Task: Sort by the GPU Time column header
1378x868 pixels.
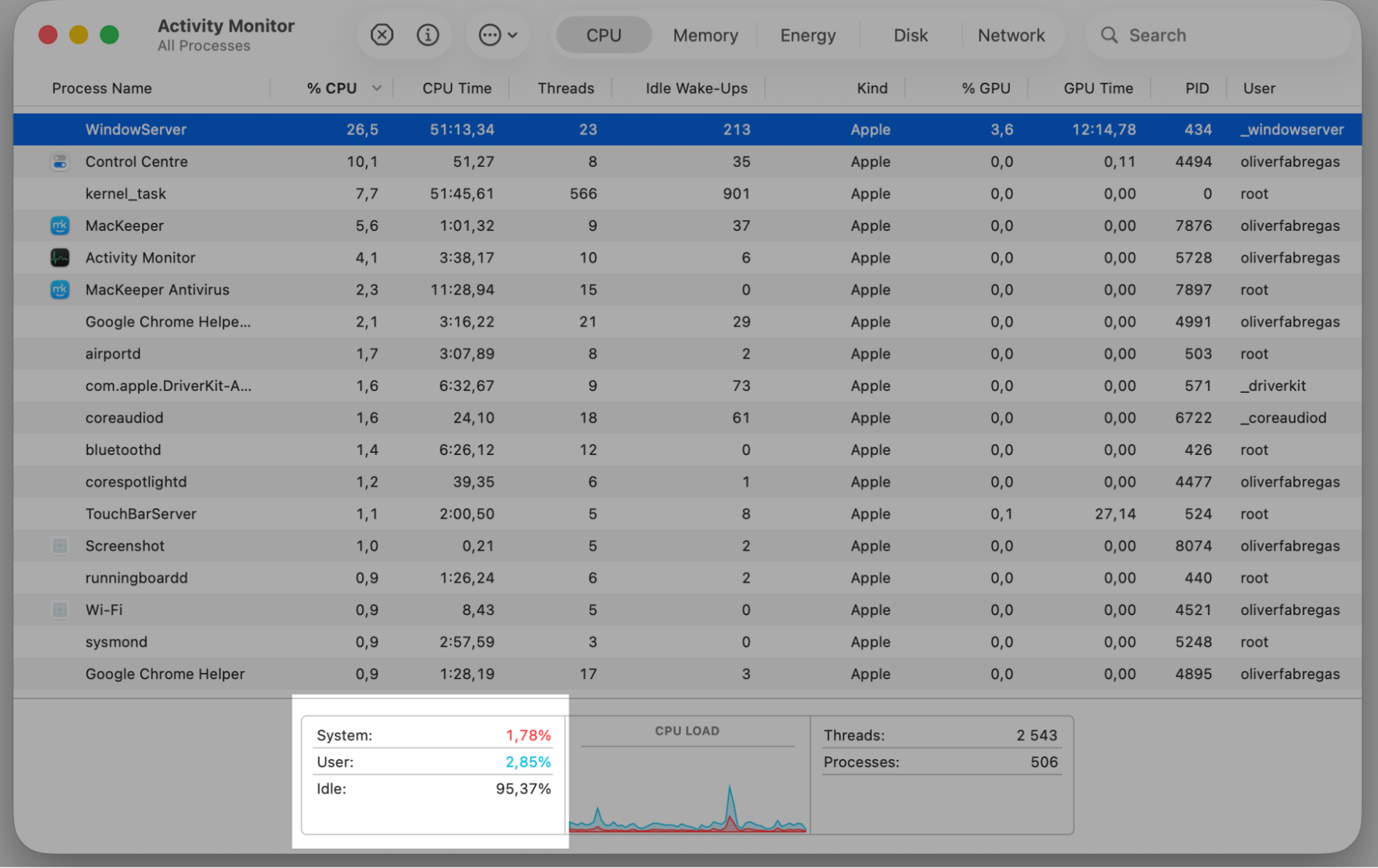Action: [1098, 88]
